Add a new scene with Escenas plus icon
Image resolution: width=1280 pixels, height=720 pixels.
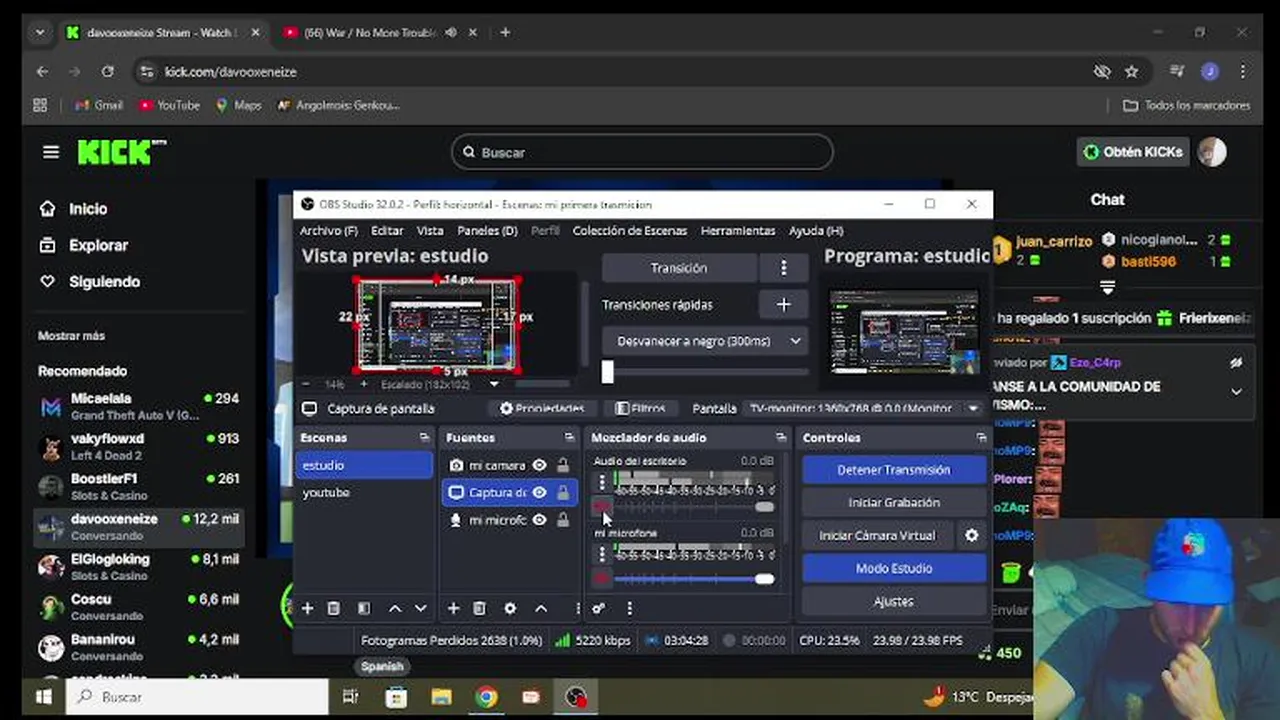point(308,608)
